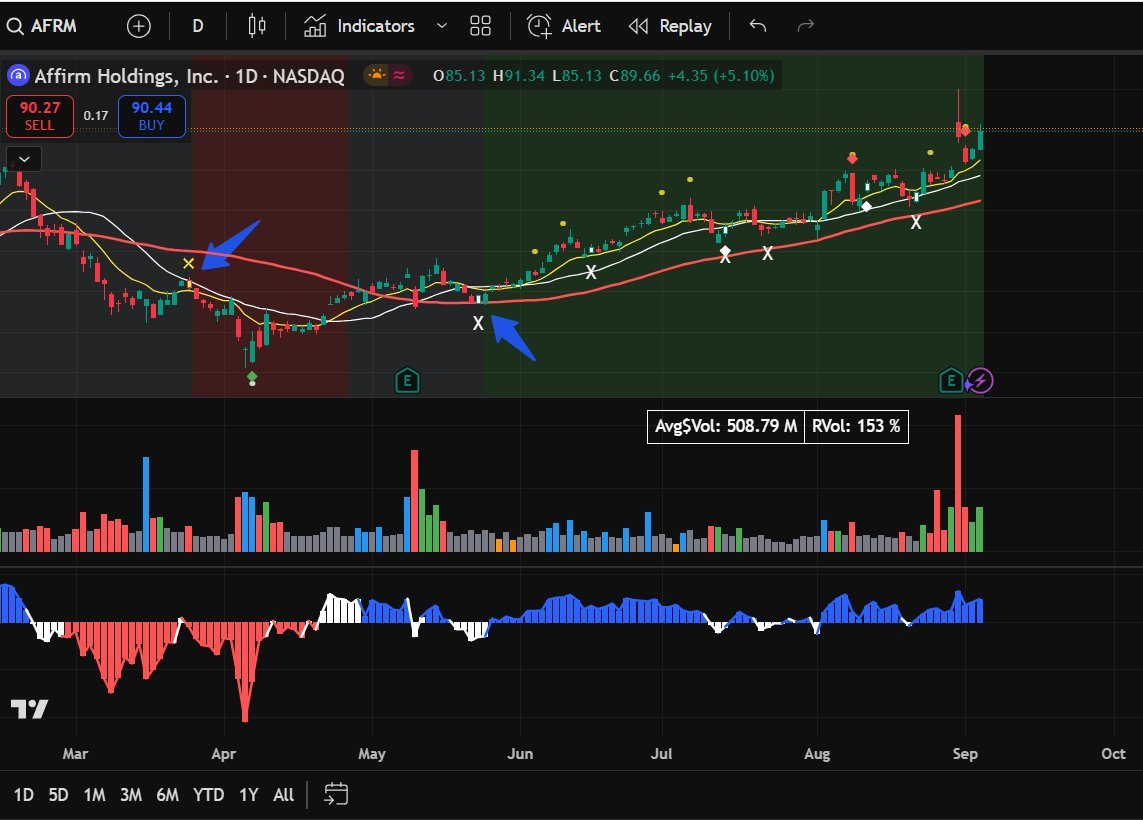1143x820 pixels.
Task: Undo the last chart action
Action: click(x=758, y=26)
